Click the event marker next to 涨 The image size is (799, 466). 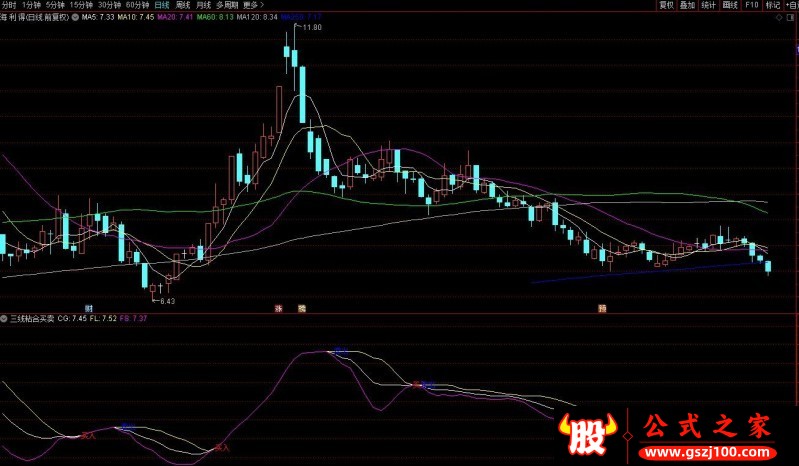pyautogui.click(x=302, y=309)
